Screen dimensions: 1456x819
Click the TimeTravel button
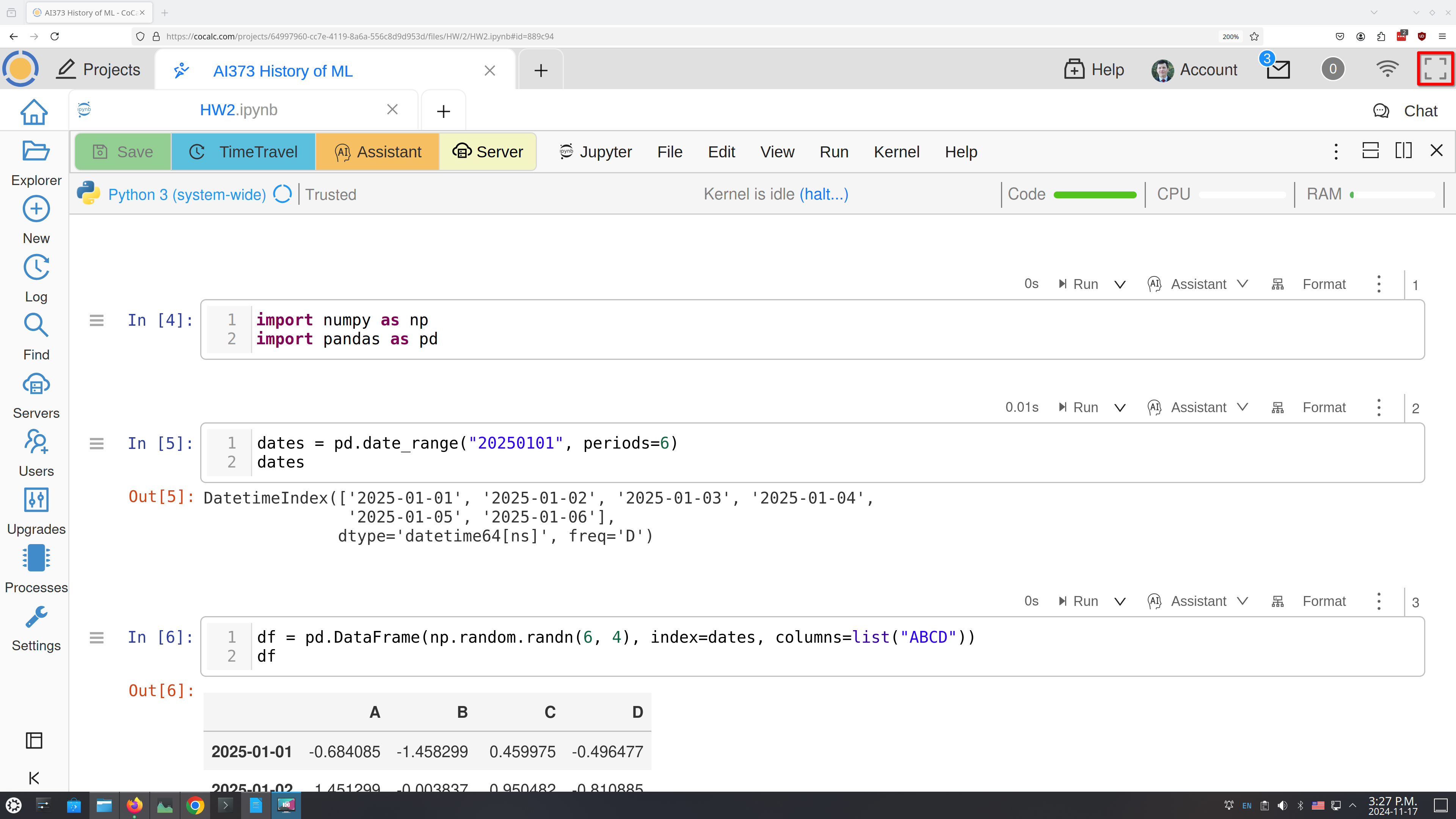point(243,152)
